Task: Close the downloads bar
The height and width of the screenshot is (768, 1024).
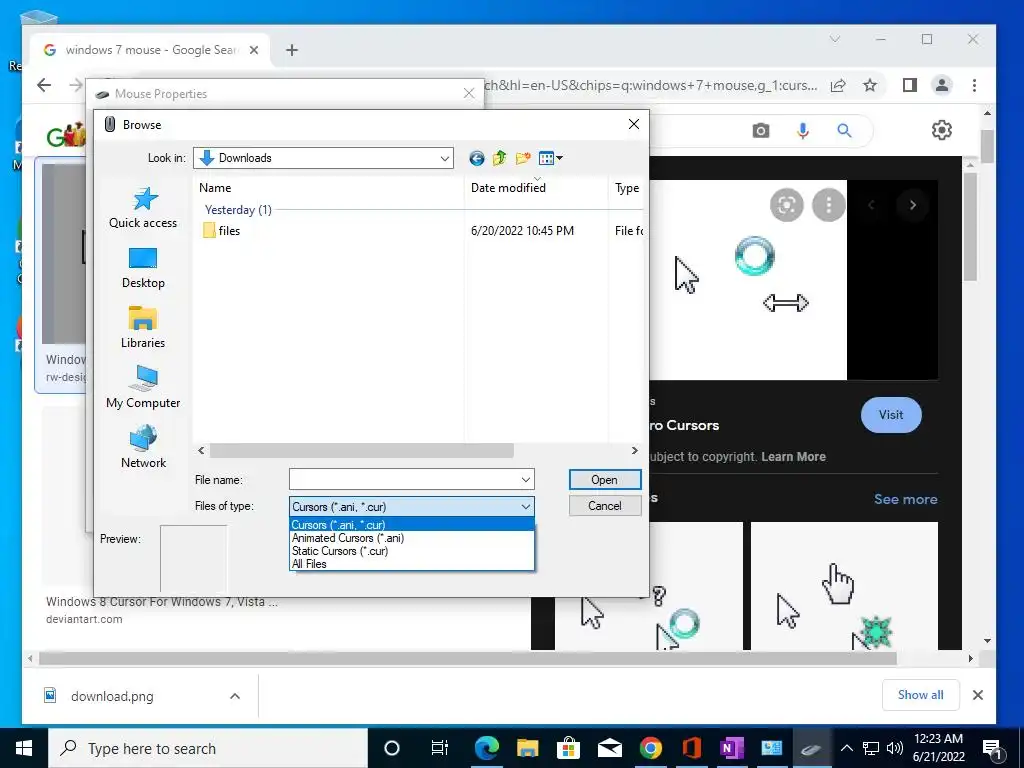Action: pyautogui.click(x=978, y=695)
